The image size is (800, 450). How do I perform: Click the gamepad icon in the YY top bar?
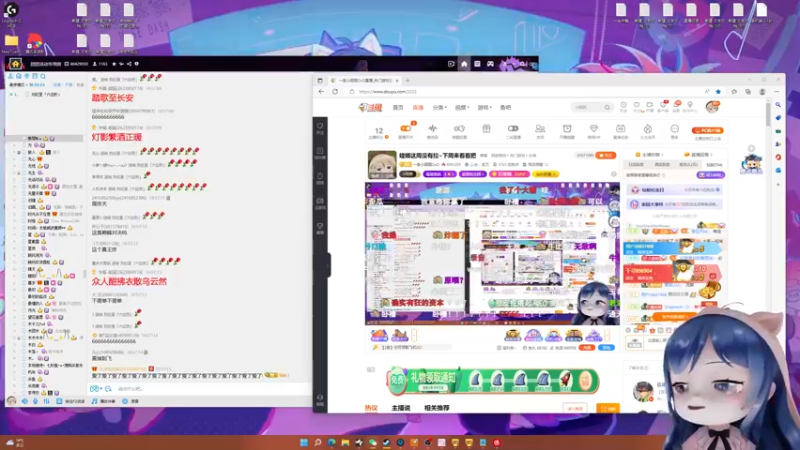coord(490,64)
